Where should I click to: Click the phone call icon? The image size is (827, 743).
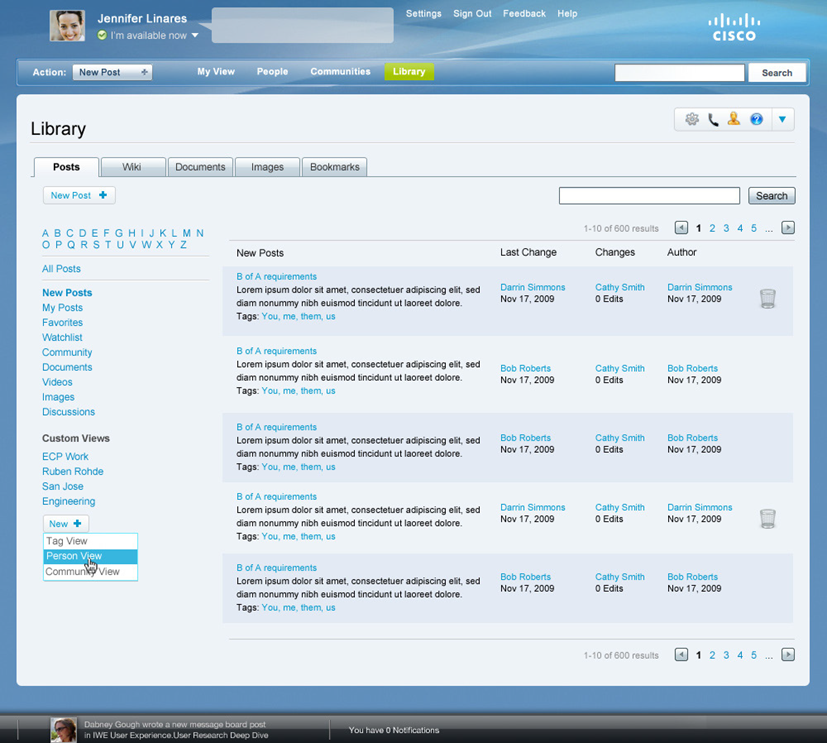click(713, 119)
